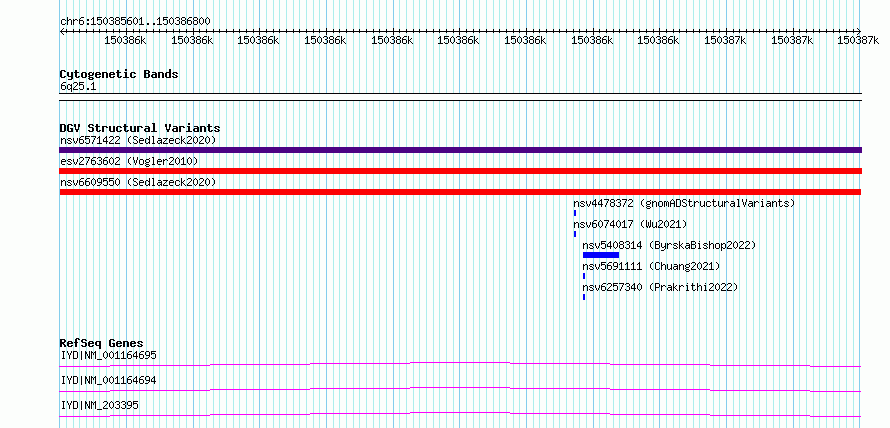Select IYD|NM_001164694 gene label
Image resolution: width=890 pixels, height=428 pixels.
108,380
